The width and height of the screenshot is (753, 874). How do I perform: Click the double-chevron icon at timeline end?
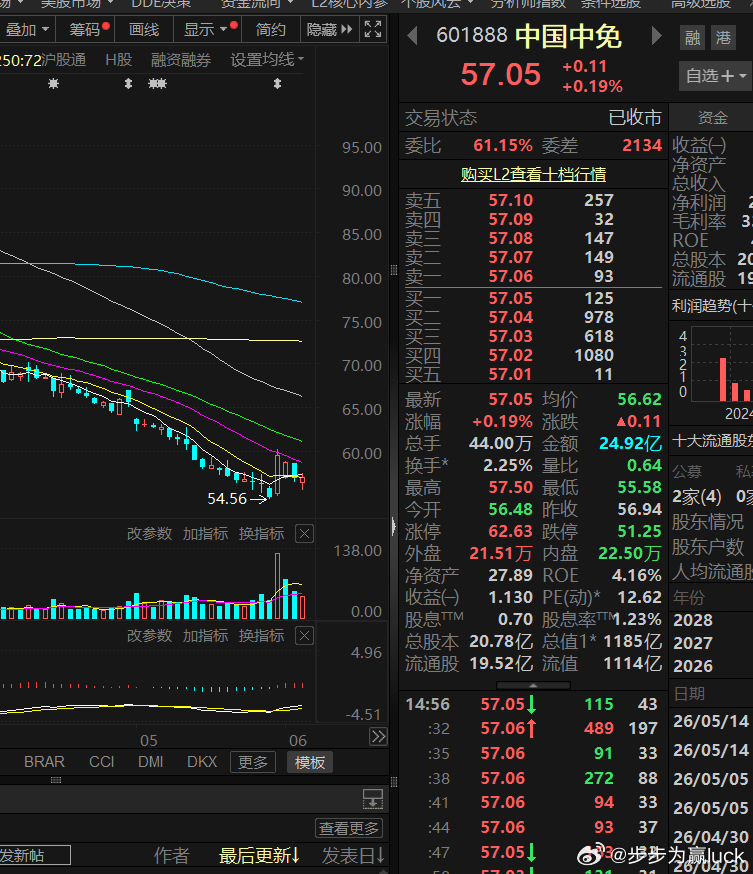coord(378,737)
